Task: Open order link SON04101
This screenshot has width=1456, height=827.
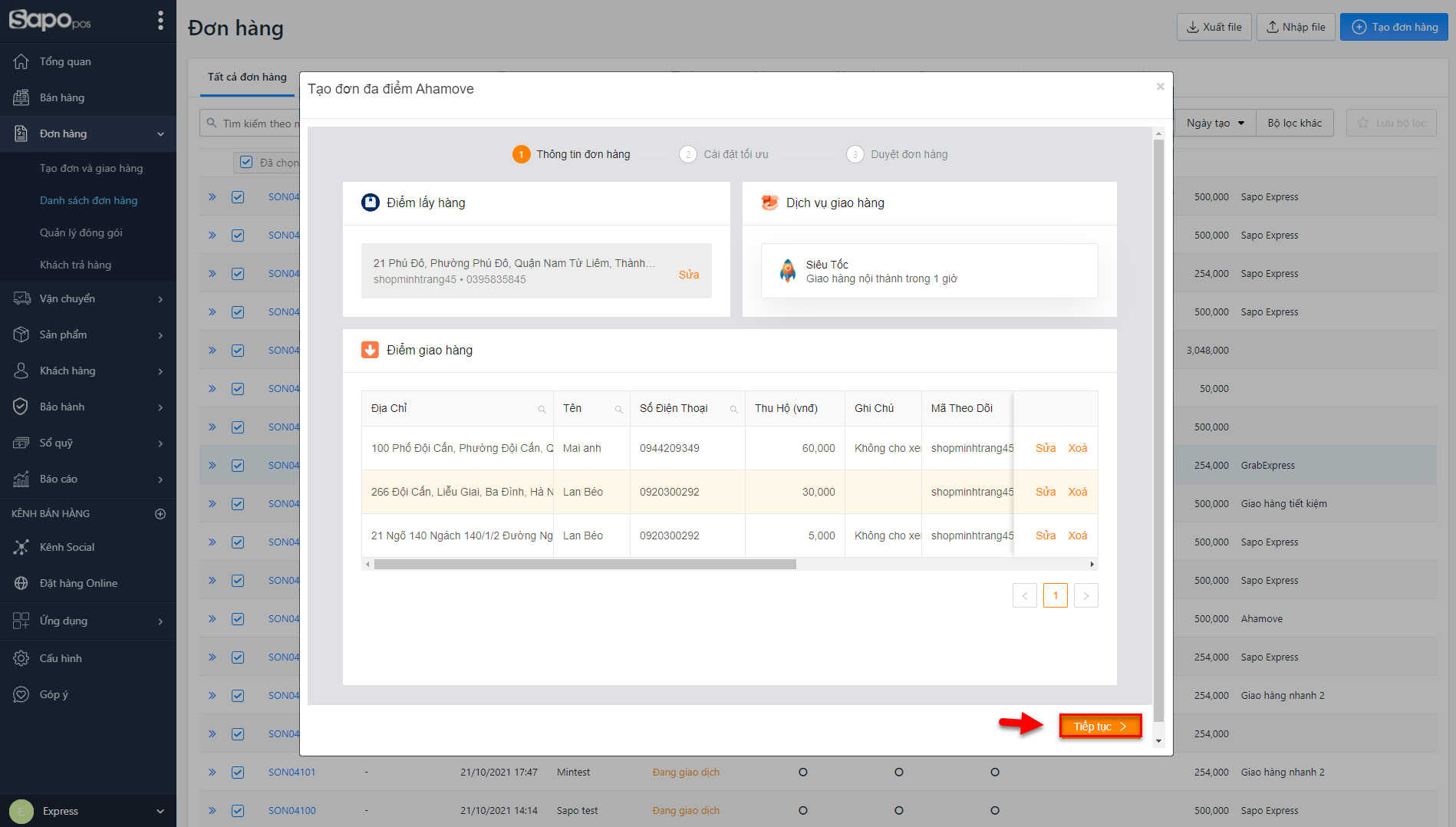Action: [292, 772]
